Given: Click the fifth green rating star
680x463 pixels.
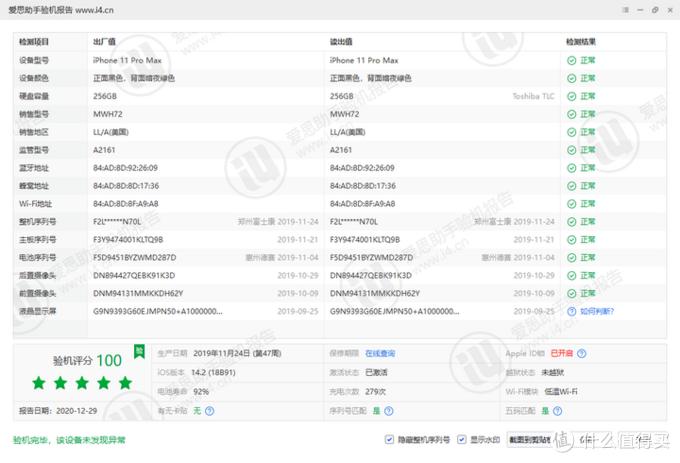Looking at the screenshot, I should click(x=125, y=383).
